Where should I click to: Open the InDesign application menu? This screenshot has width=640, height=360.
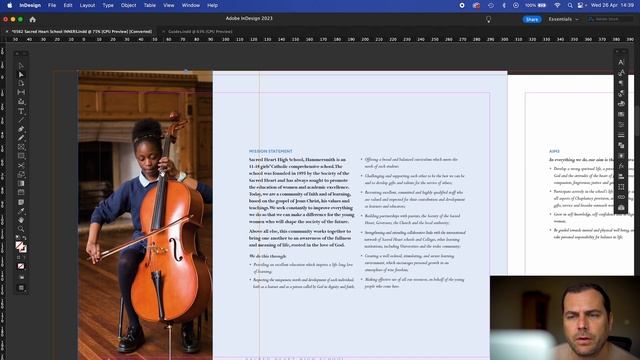point(30,5)
